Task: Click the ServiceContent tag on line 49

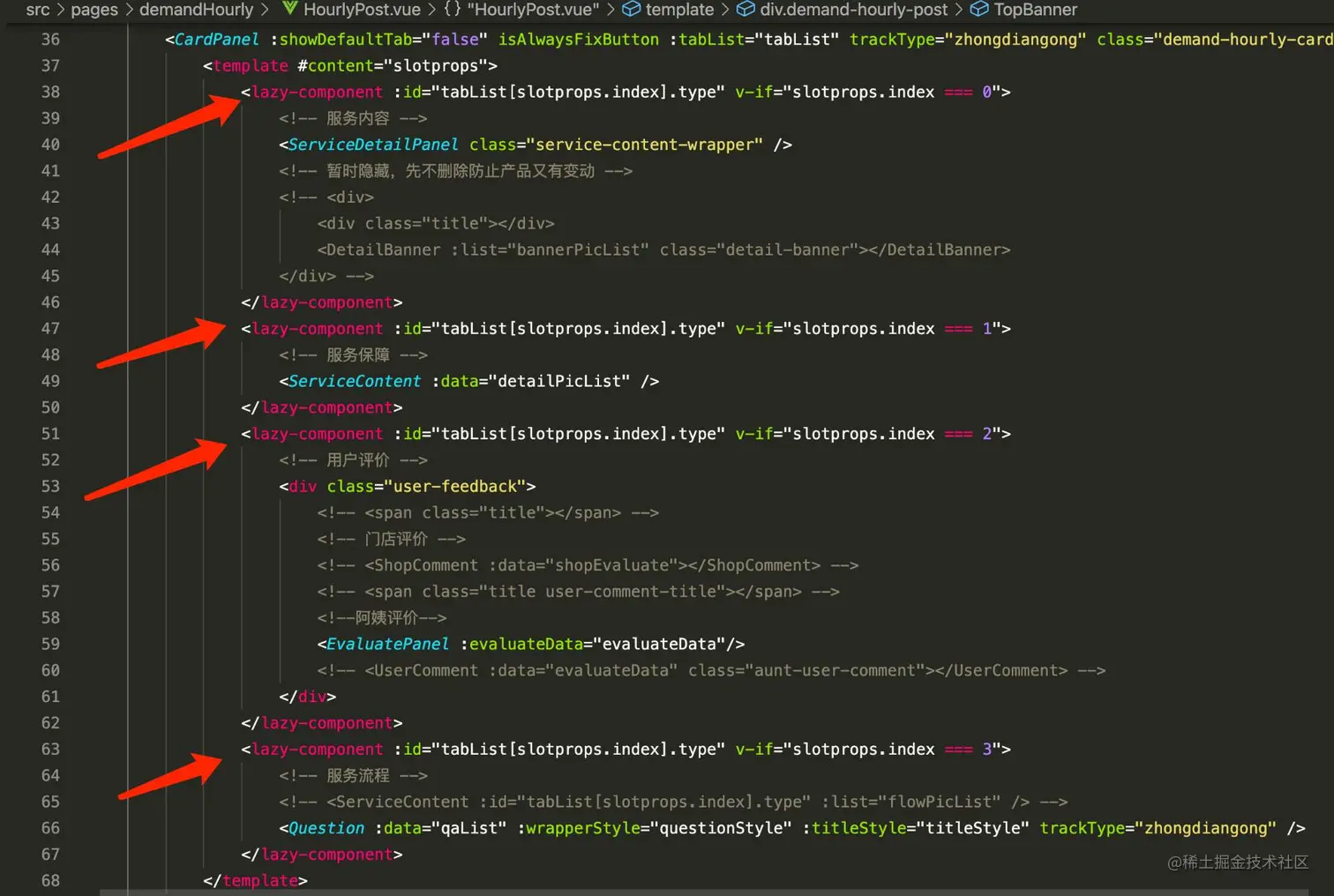Action: pos(355,381)
